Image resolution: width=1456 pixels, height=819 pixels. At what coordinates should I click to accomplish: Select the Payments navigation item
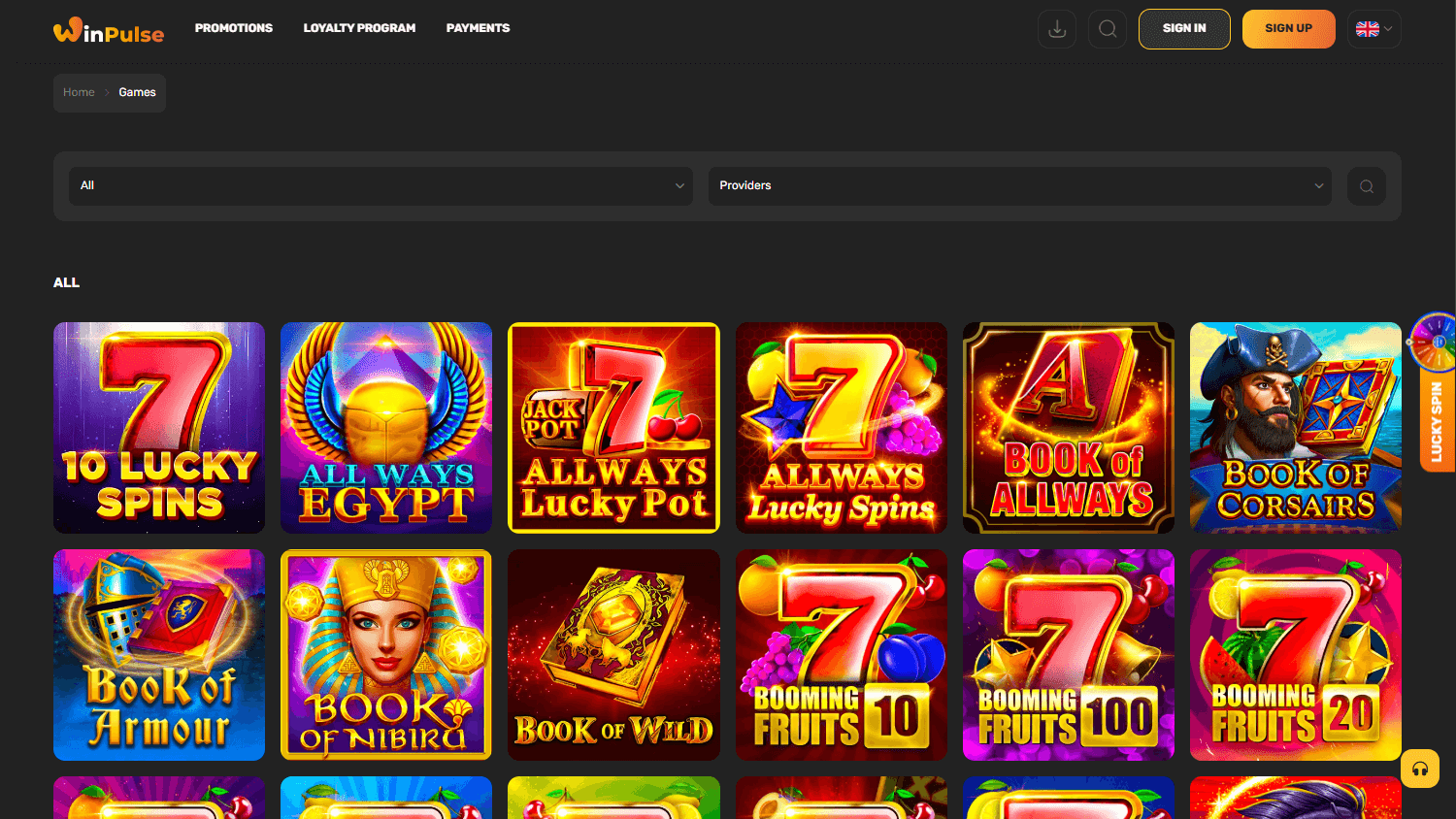(478, 28)
